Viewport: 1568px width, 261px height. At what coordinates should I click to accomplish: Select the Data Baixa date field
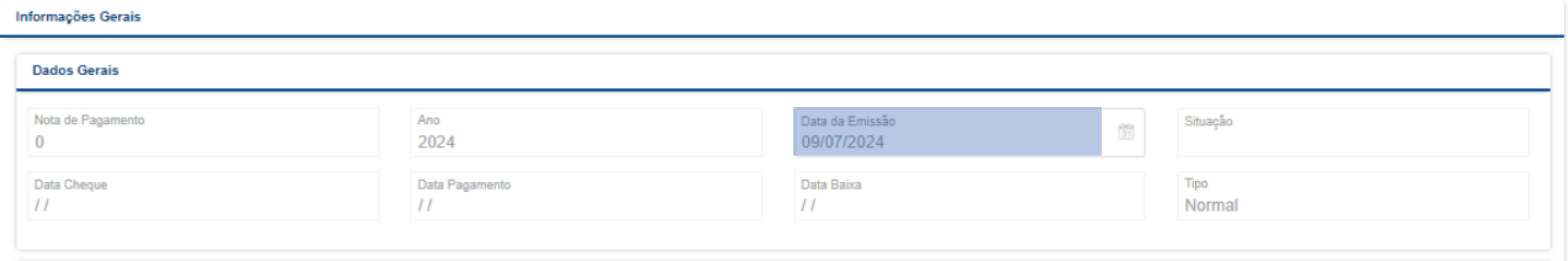[x=969, y=196]
